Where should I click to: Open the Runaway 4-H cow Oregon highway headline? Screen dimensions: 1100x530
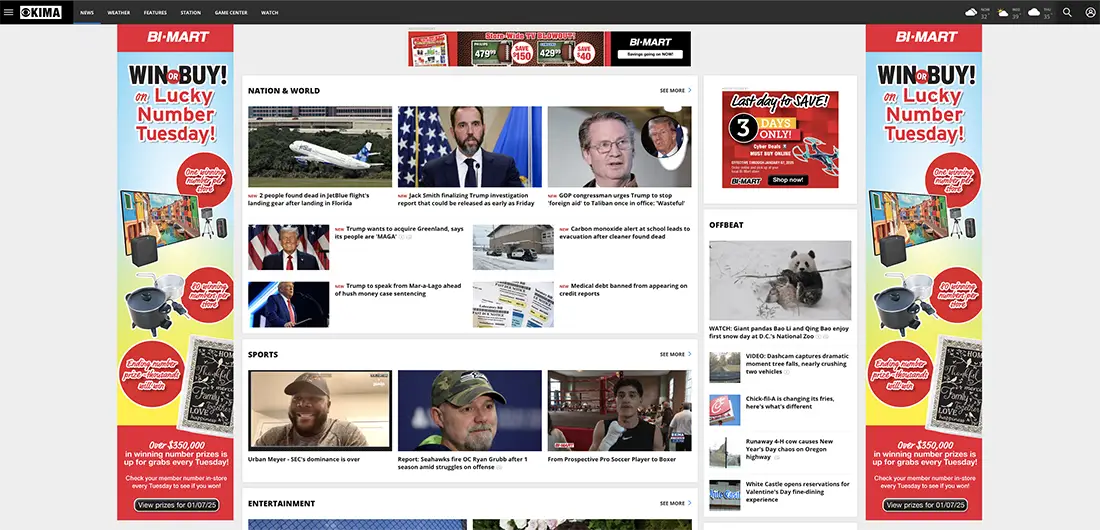click(789, 449)
